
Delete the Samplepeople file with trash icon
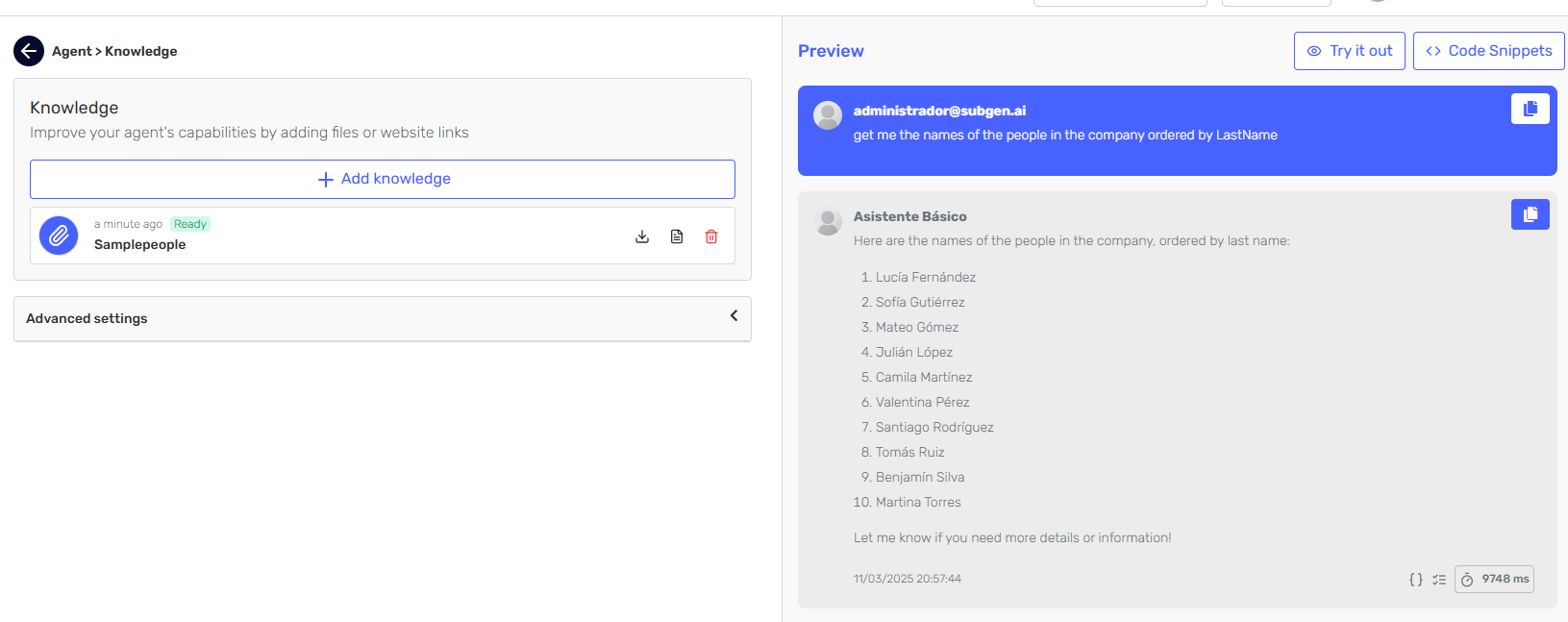(x=711, y=236)
